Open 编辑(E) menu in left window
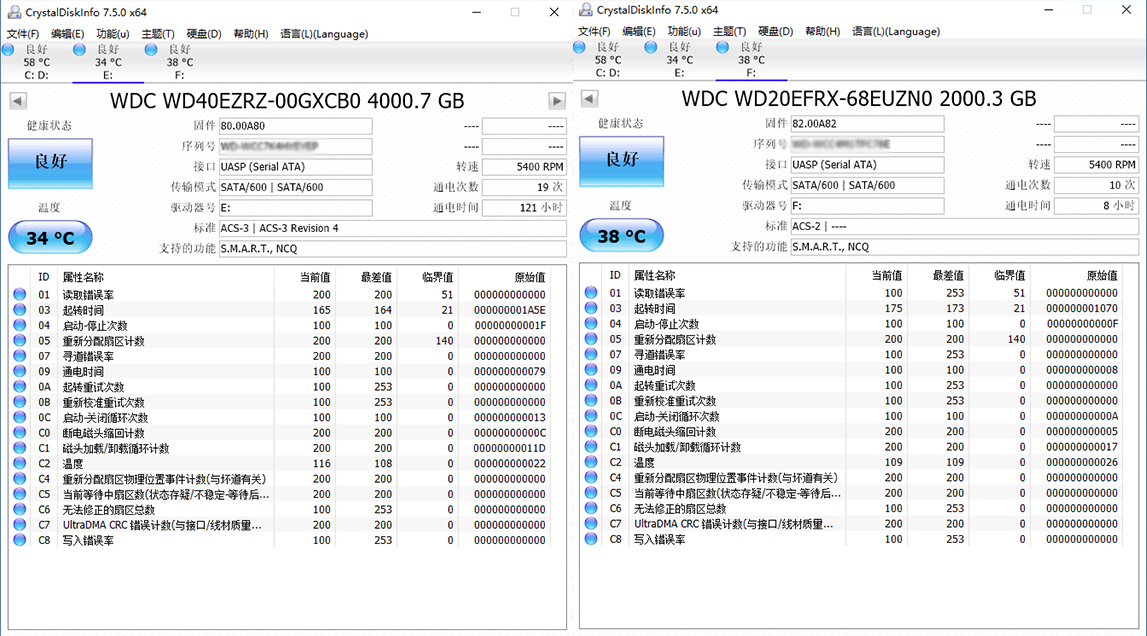 click(x=67, y=34)
